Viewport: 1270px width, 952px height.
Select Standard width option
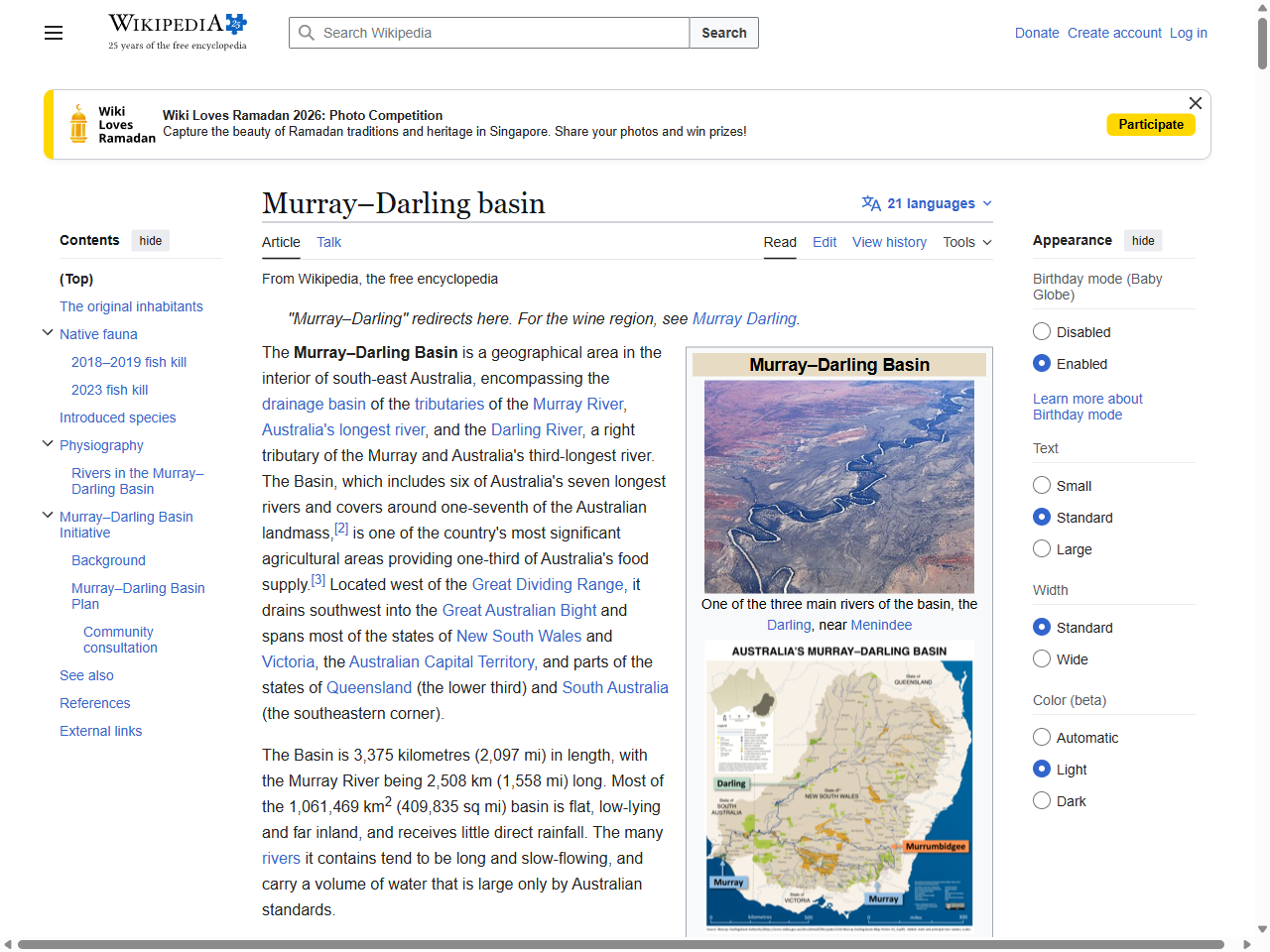1042,627
